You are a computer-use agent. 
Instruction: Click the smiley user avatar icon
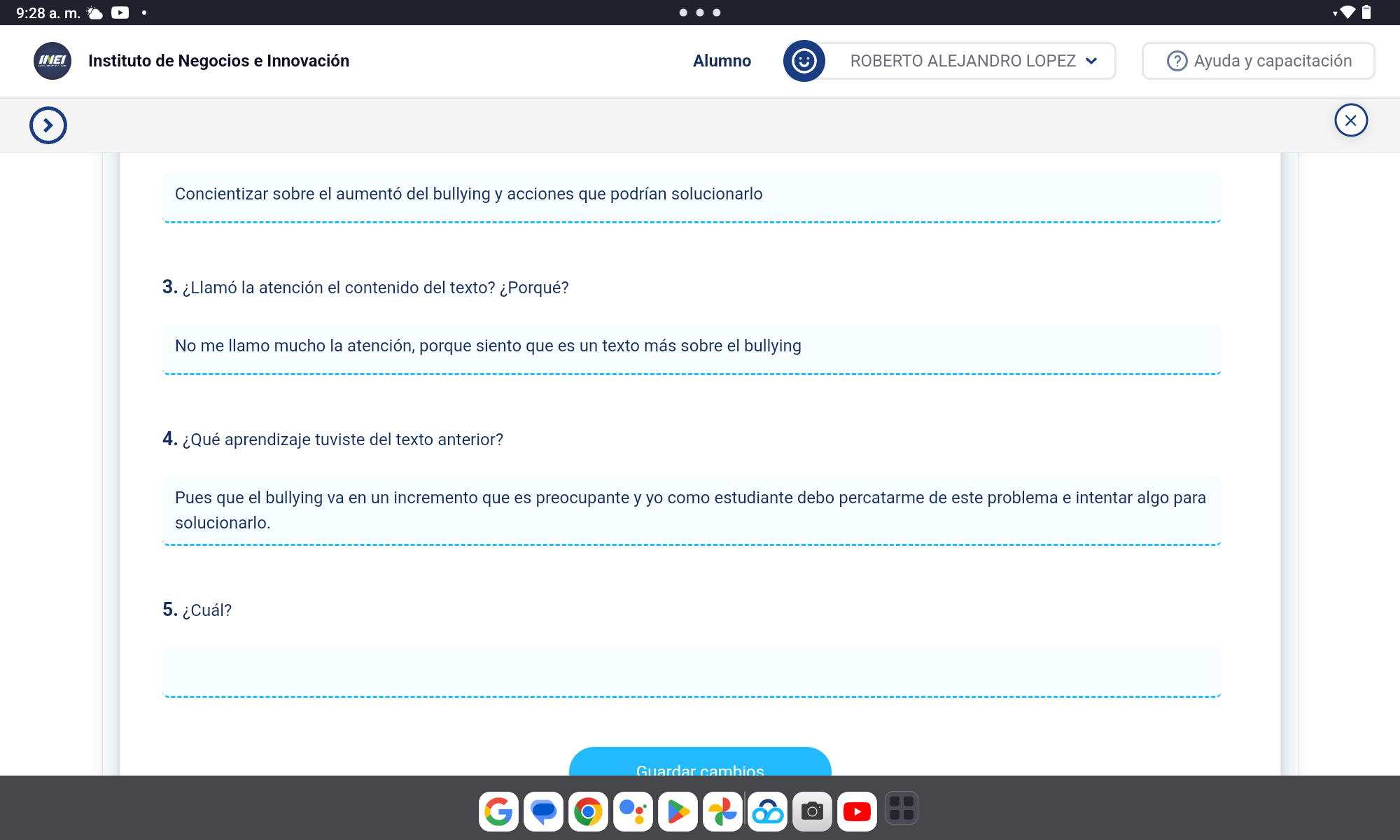tap(804, 61)
